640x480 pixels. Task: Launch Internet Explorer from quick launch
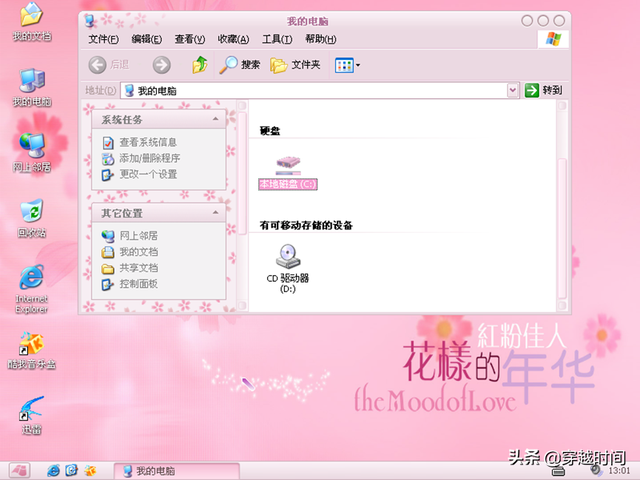(x=53, y=471)
